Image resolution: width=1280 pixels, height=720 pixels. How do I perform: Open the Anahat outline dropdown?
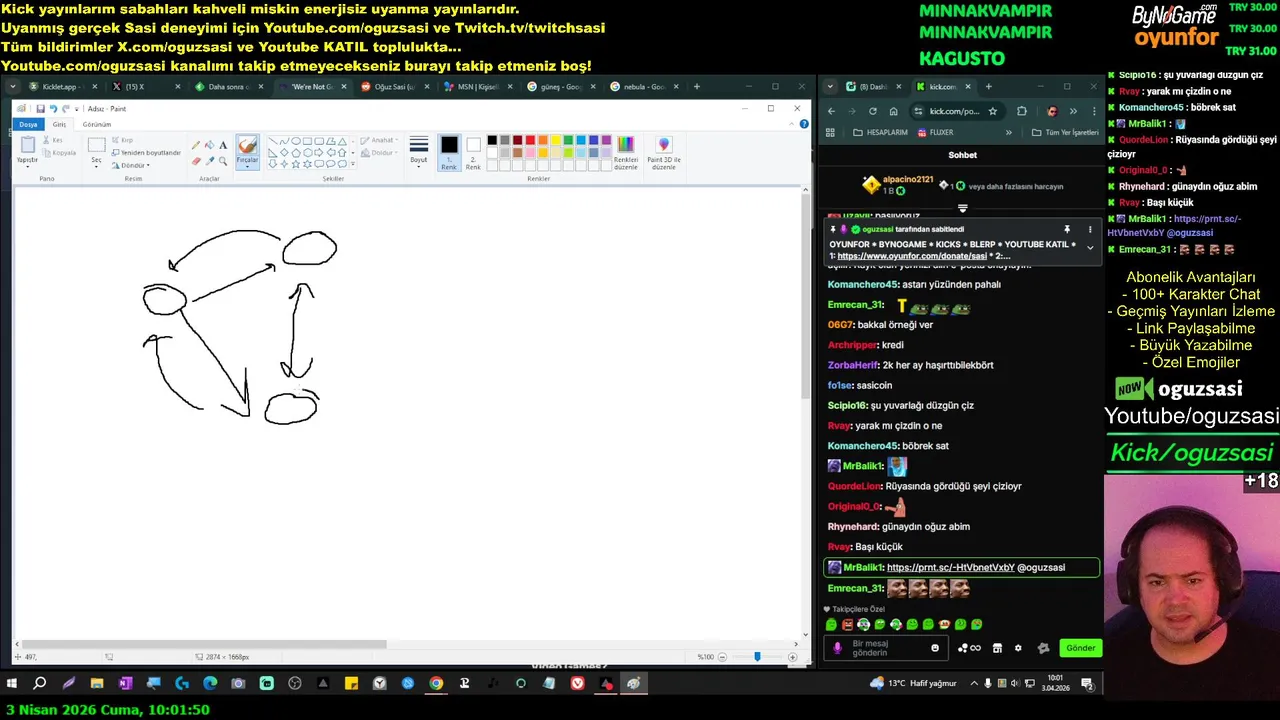click(x=381, y=141)
